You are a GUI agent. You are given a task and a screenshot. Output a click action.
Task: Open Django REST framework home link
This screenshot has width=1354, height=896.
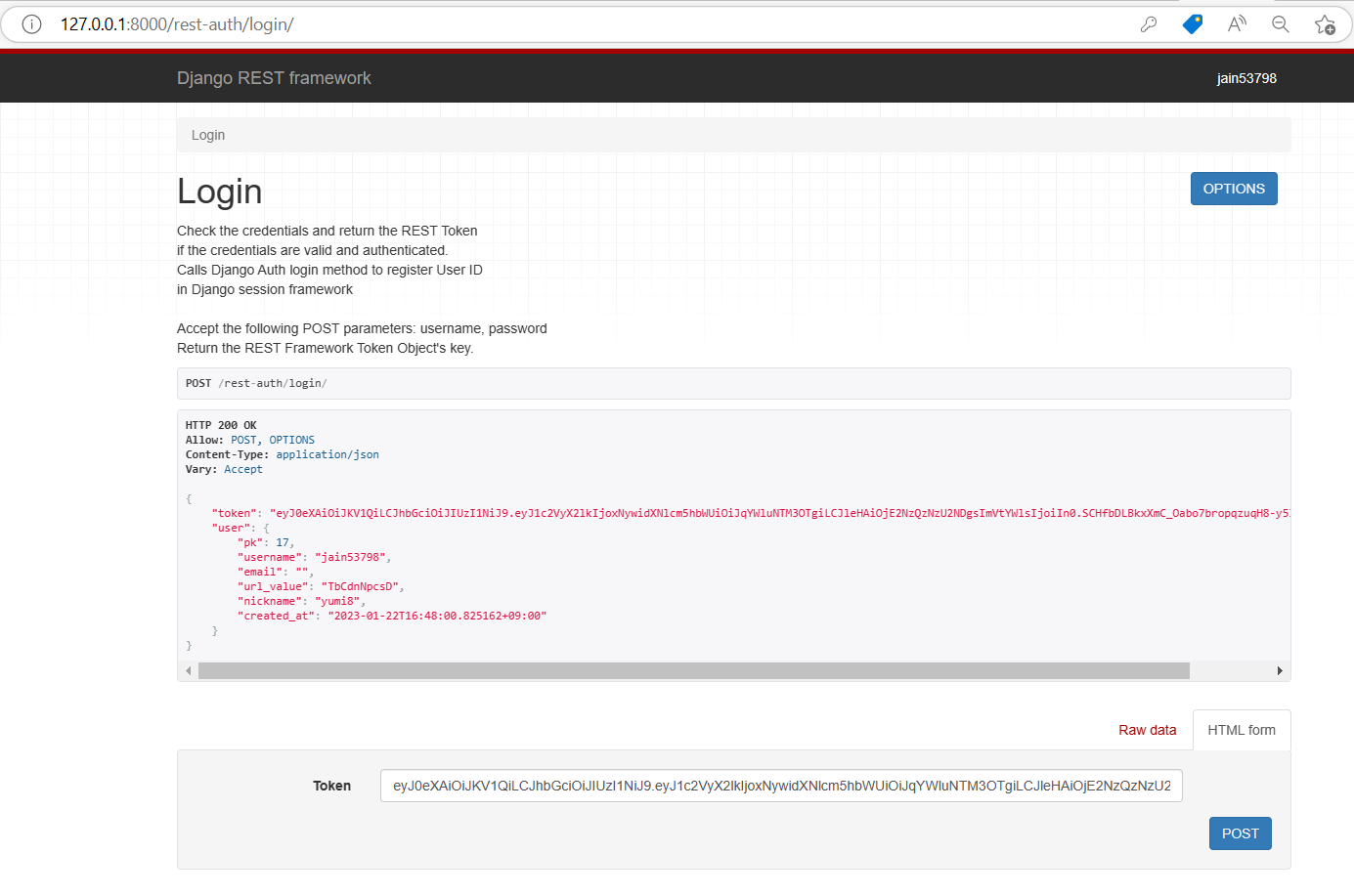point(274,78)
